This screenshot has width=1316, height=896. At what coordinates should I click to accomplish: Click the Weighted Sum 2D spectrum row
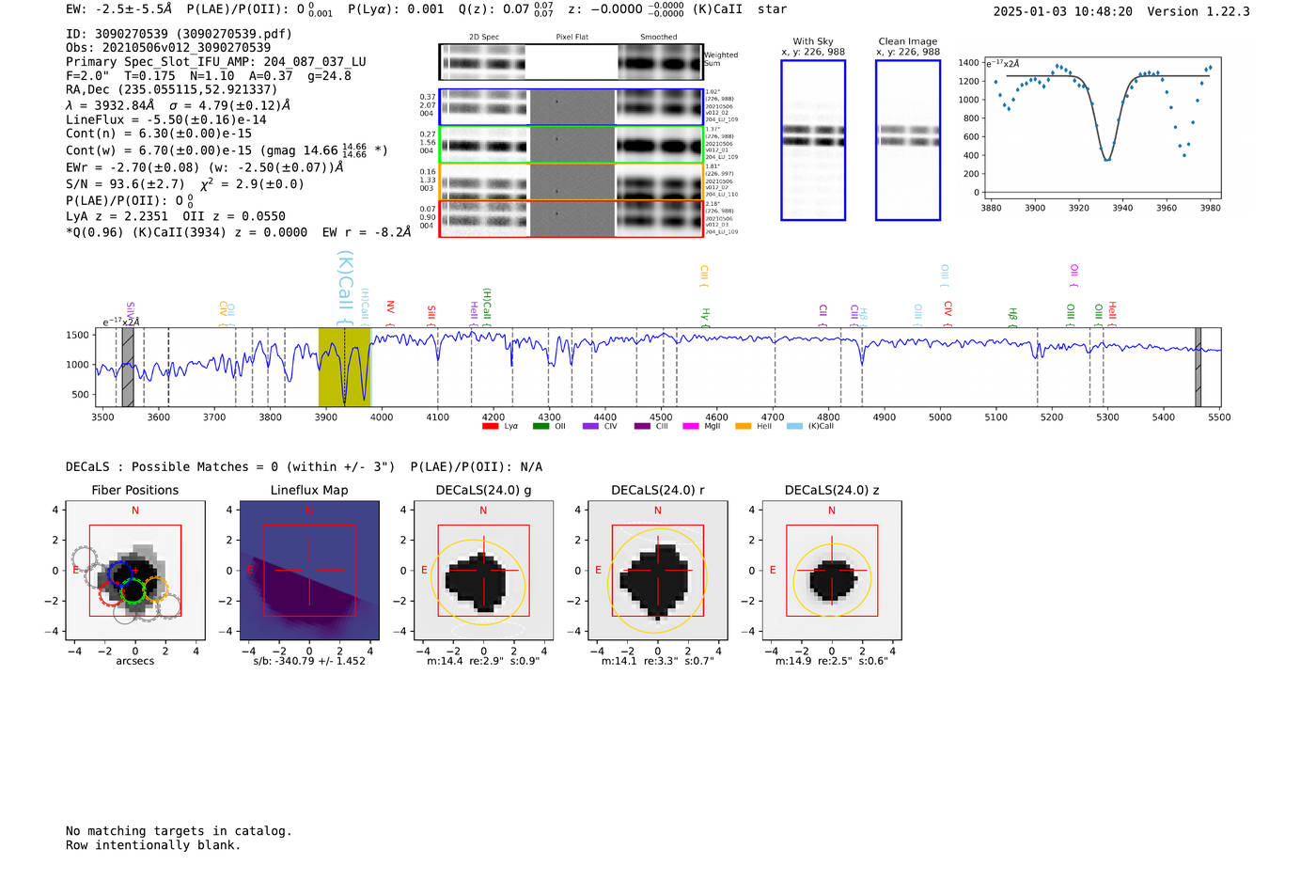coord(571,62)
